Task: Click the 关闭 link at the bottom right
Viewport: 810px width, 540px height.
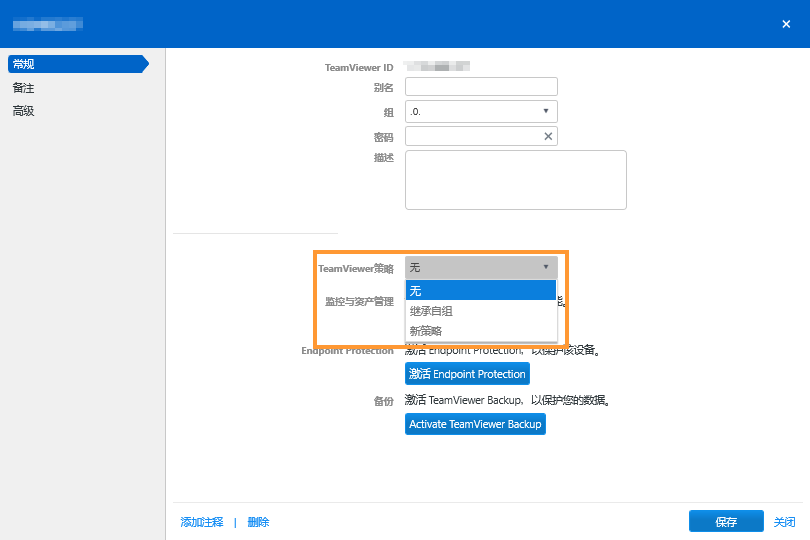Action: [x=784, y=522]
